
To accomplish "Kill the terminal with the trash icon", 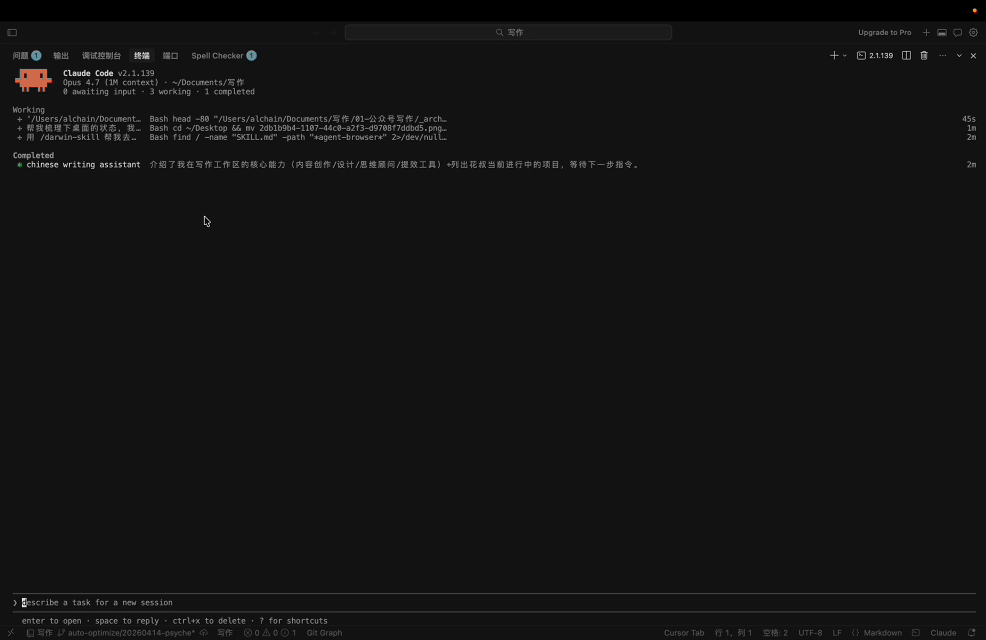I will (x=924, y=56).
